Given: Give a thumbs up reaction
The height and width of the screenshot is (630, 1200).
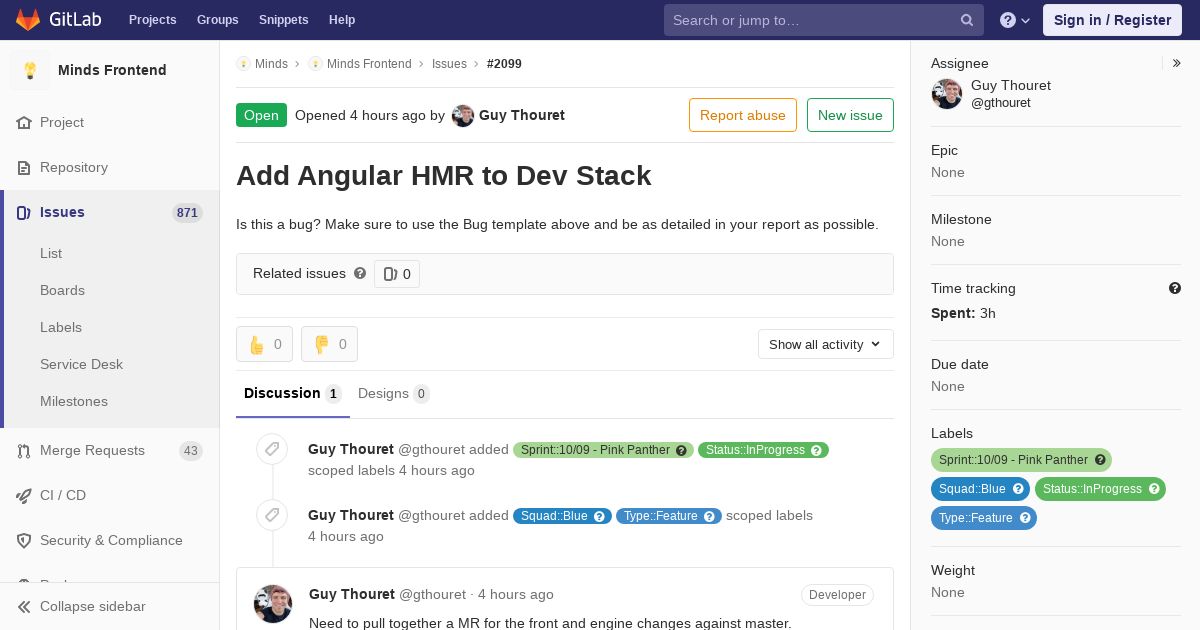Looking at the screenshot, I should 265,344.
